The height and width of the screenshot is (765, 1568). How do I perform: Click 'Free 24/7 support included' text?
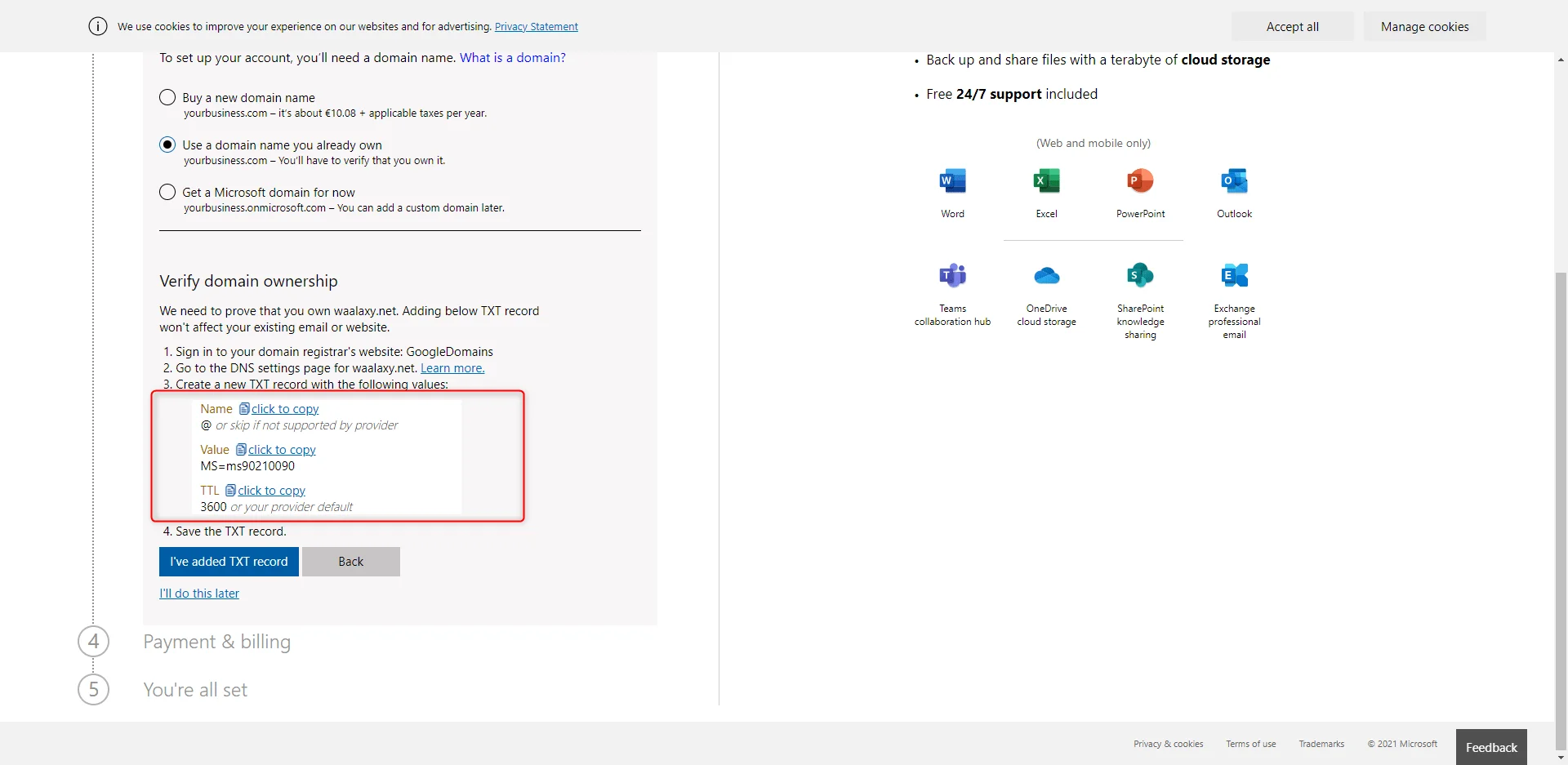[x=1012, y=94]
